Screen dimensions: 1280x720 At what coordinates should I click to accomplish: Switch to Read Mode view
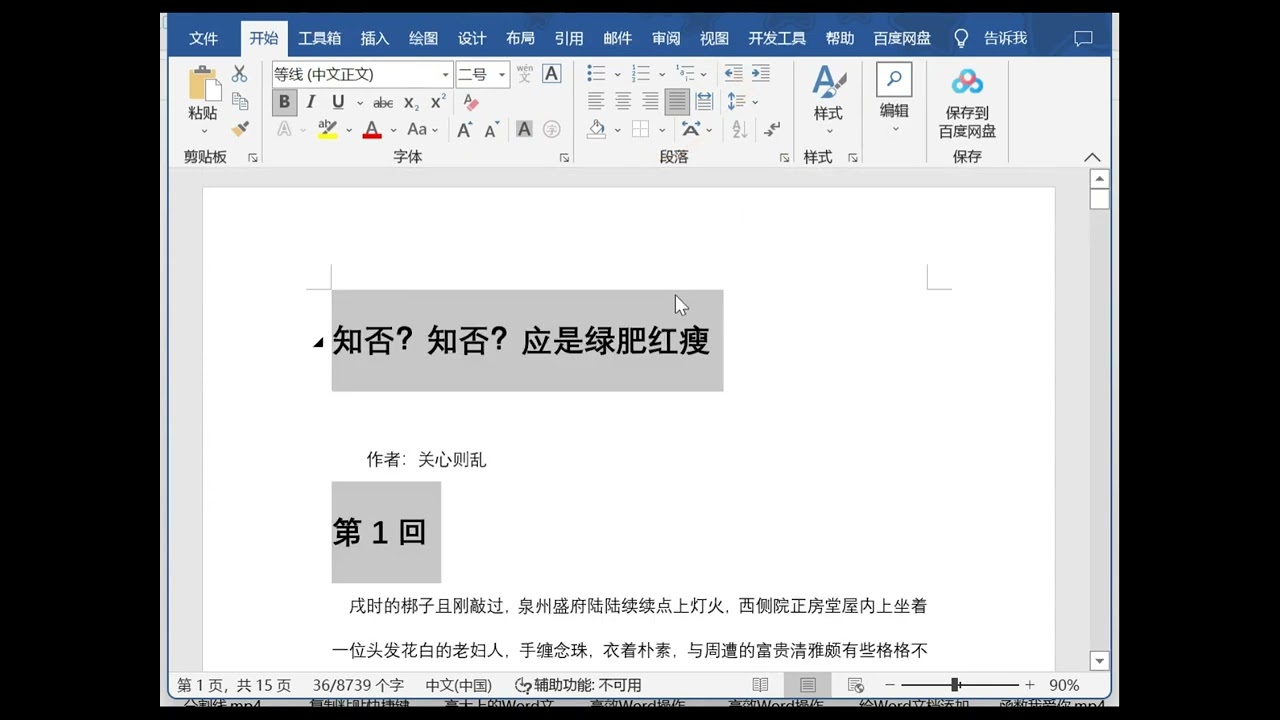[760, 685]
